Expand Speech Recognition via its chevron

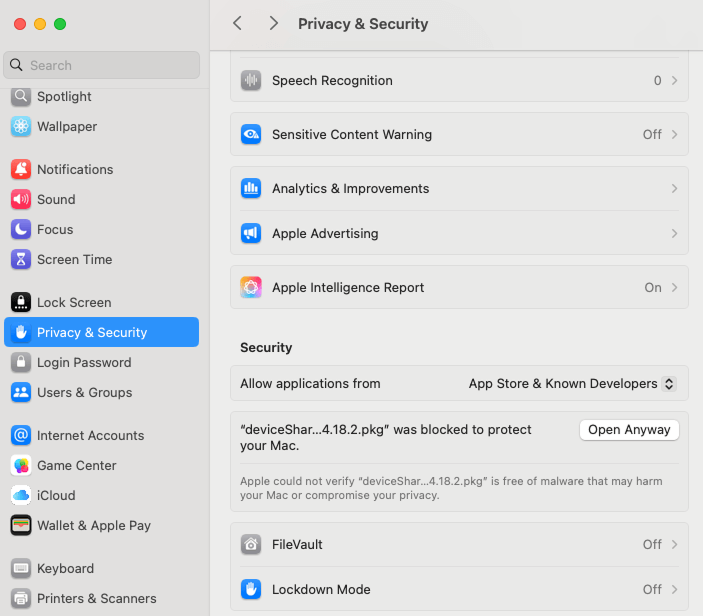tap(674, 81)
